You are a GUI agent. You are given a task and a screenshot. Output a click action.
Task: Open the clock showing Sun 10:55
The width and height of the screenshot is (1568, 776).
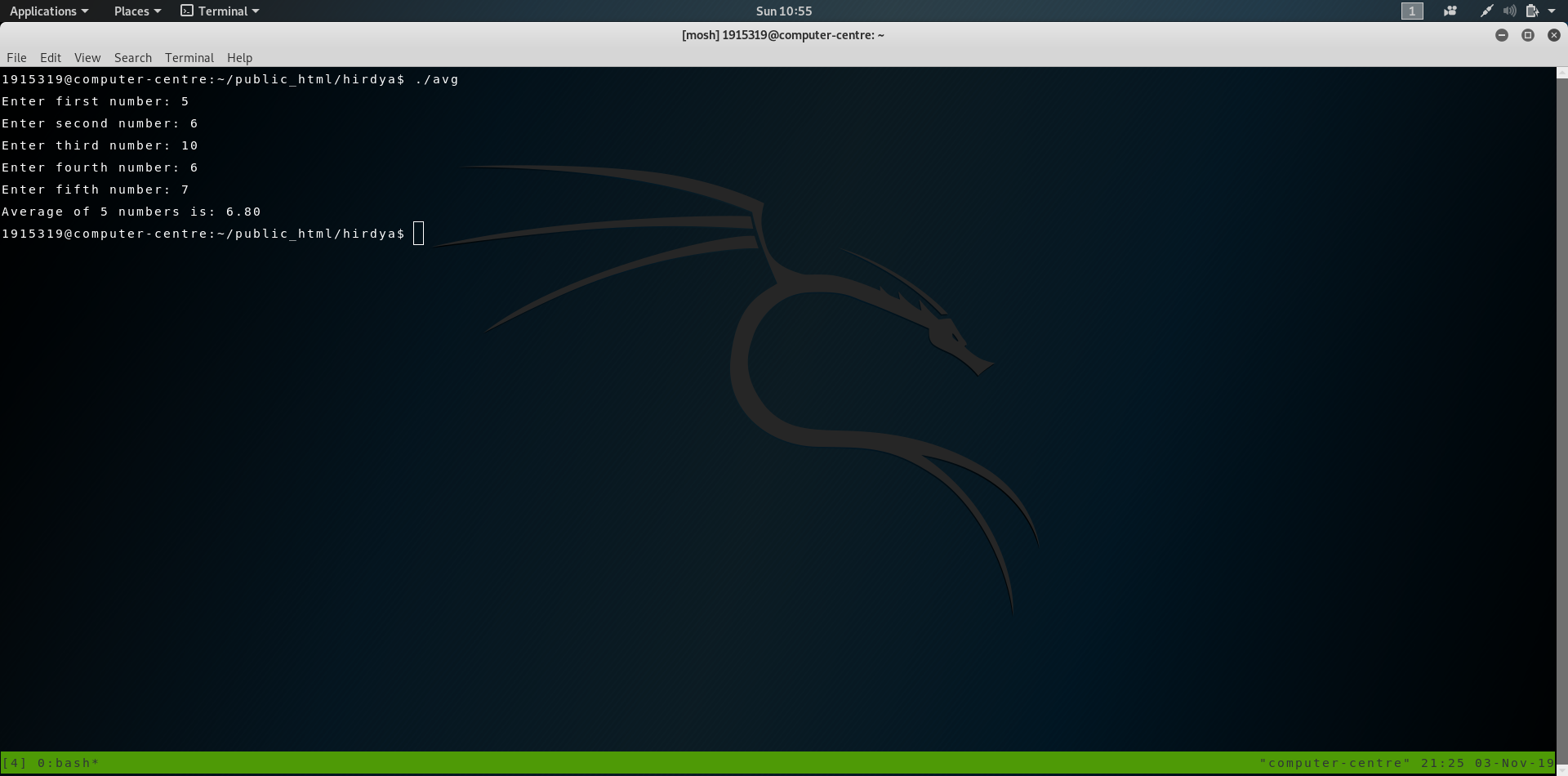pyautogui.click(x=784, y=11)
